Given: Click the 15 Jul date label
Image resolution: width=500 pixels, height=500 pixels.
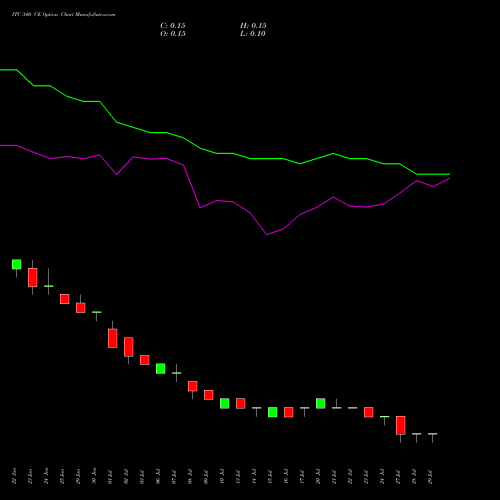Looking at the screenshot, I should pos(270,476).
